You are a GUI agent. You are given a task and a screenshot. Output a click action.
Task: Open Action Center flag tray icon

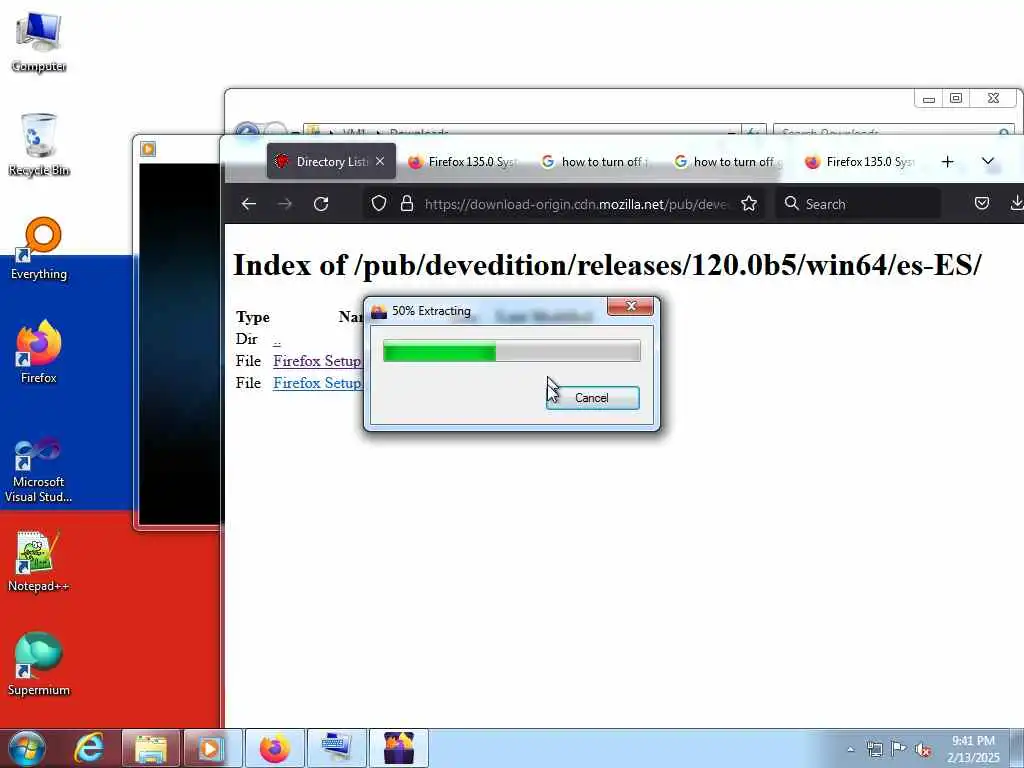click(x=899, y=749)
